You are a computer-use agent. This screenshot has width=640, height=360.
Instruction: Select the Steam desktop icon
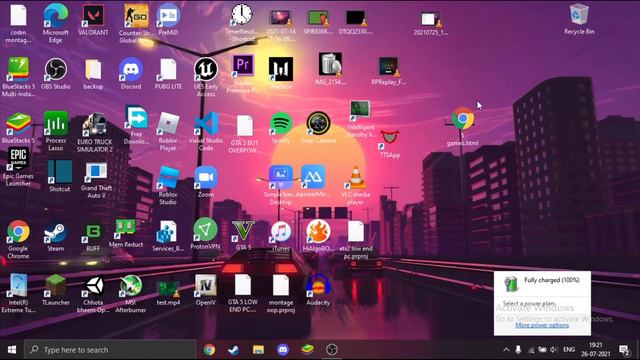56,232
